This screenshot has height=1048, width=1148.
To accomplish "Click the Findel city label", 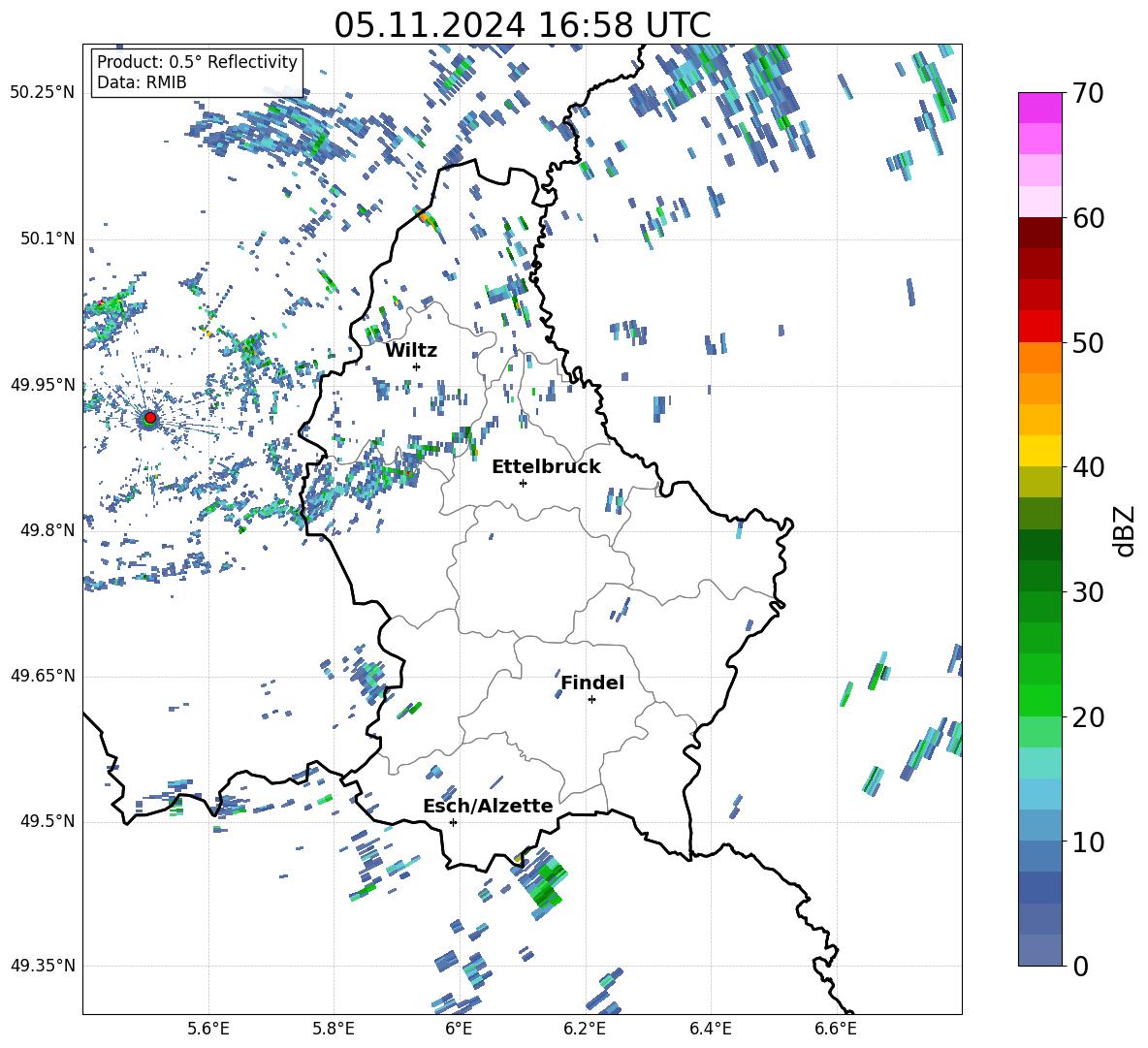I will click(592, 683).
